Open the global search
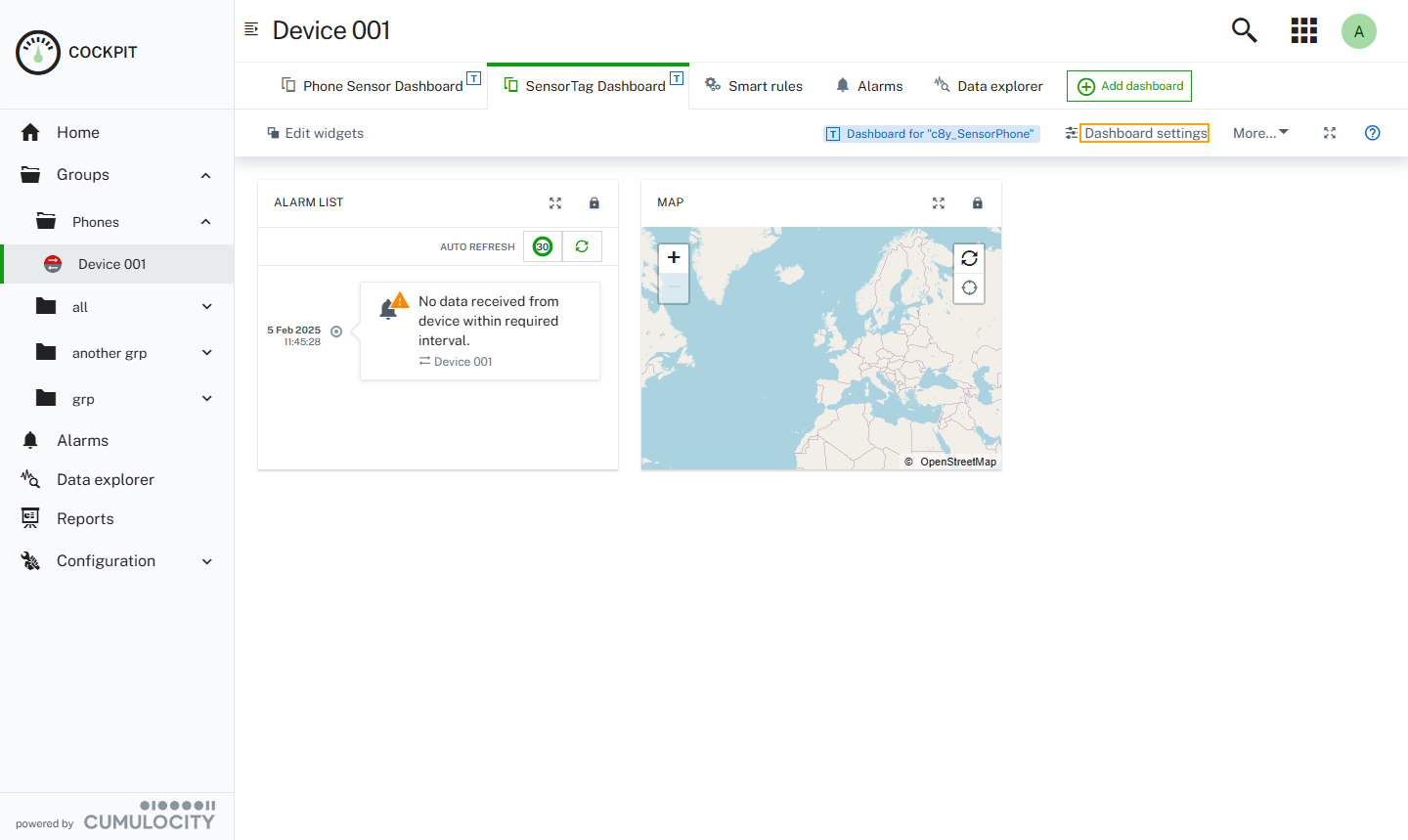This screenshot has width=1408, height=840. pos(1244,30)
